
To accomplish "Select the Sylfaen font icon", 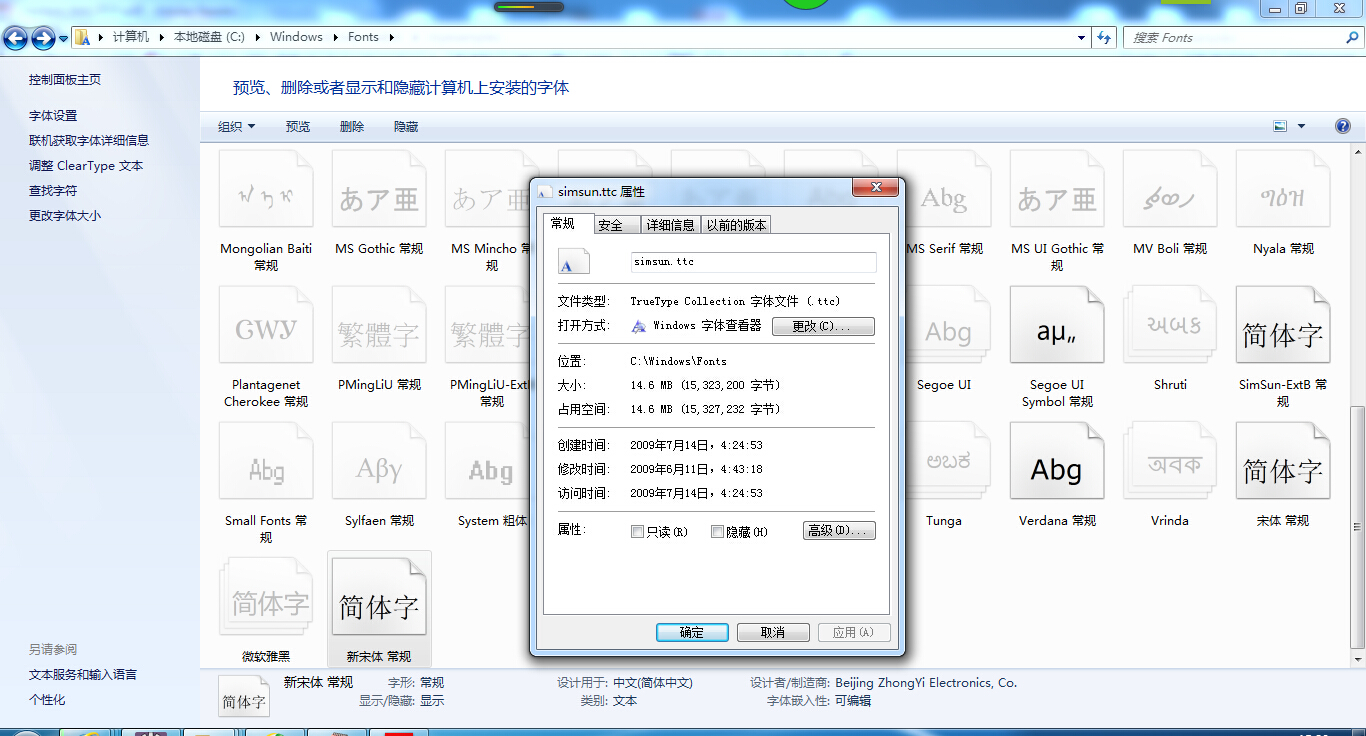I will [379, 461].
